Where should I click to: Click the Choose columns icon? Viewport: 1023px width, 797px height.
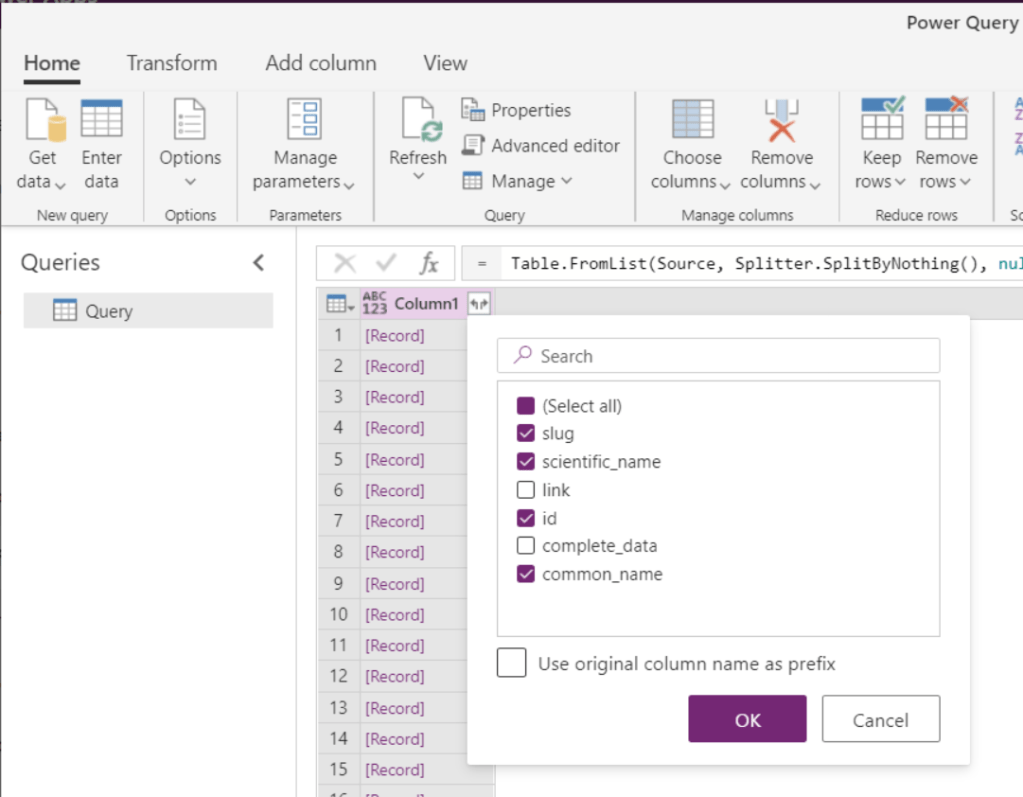point(692,120)
